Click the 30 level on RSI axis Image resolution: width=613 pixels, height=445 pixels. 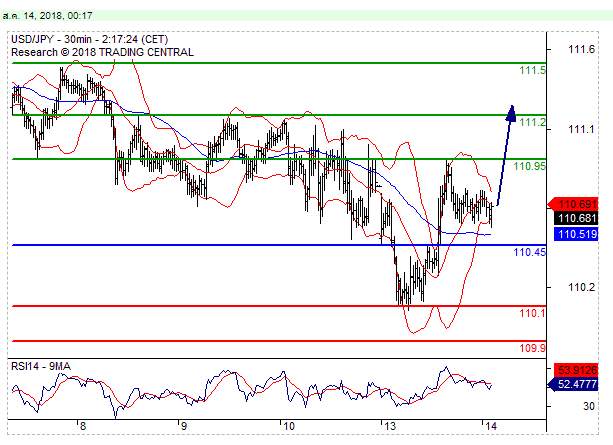589,406
